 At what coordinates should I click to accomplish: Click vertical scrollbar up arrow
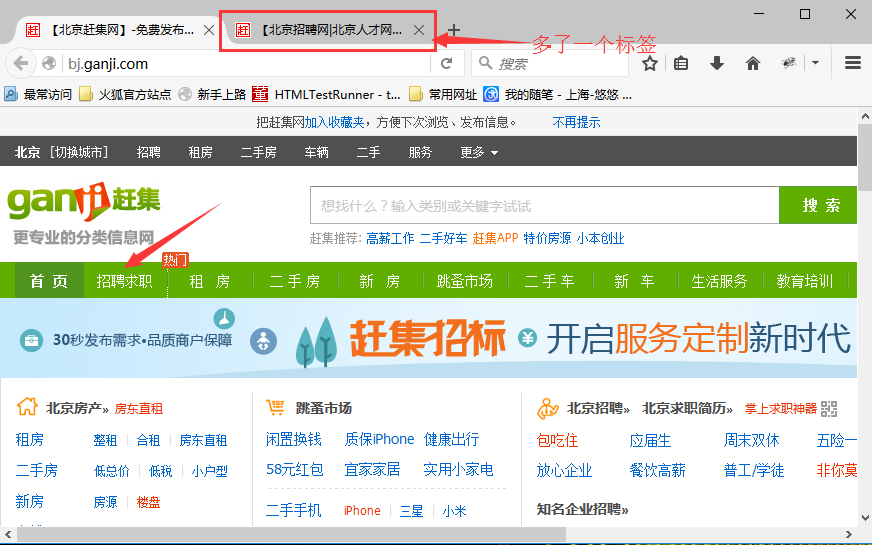click(865, 116)
